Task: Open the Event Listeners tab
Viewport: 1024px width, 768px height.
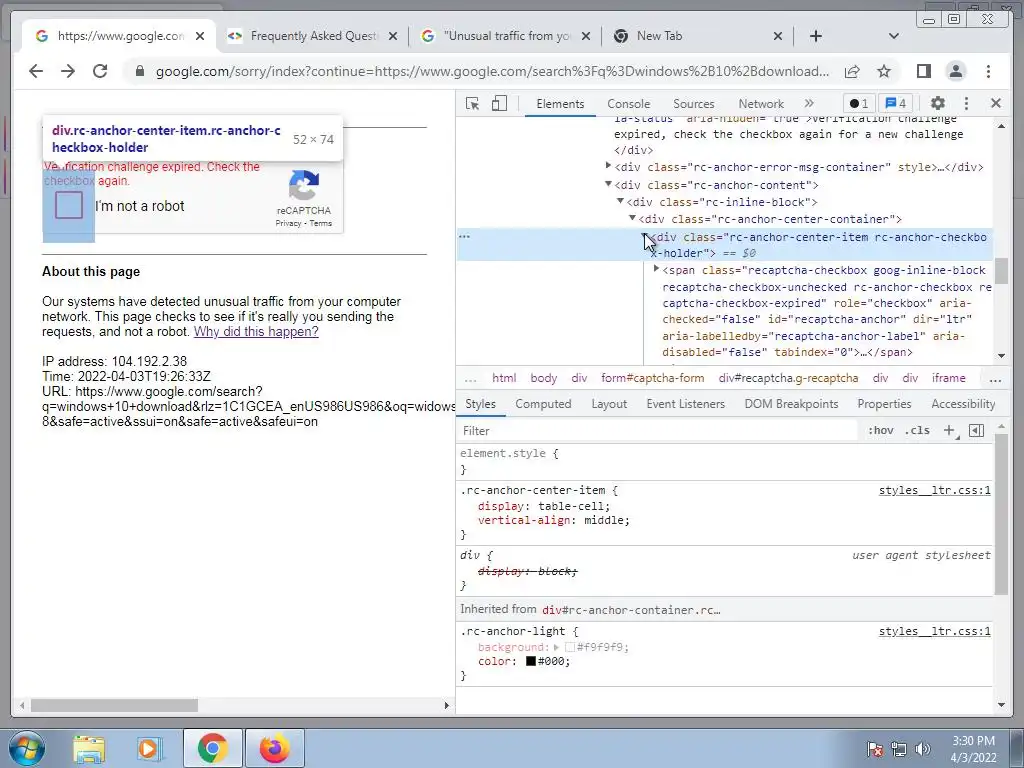Action: (686, 404)
